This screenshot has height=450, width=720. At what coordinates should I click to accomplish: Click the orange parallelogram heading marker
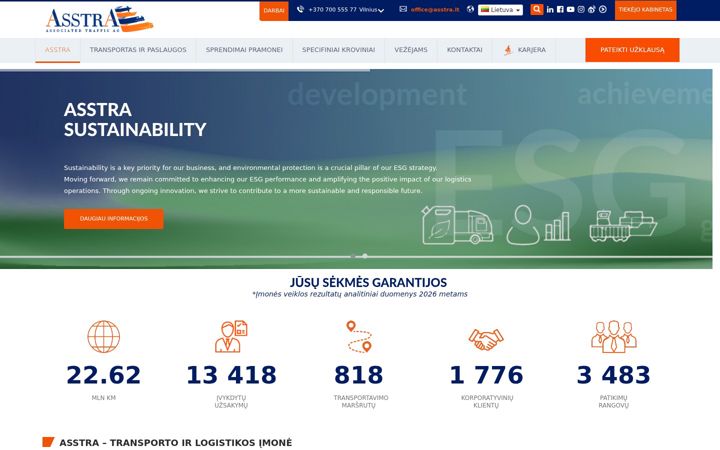tap(48, 442)
